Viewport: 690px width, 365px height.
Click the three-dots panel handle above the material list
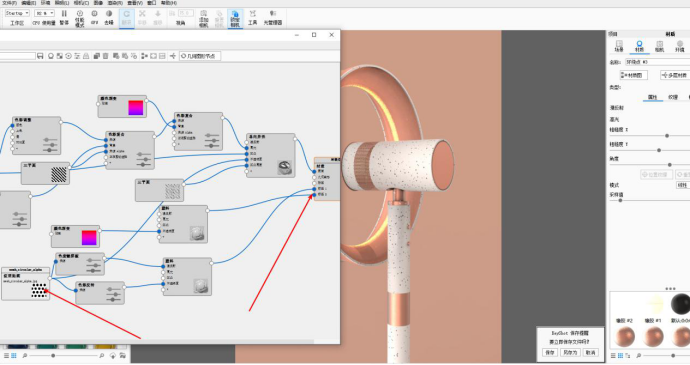pyautogui.click(x=670, y=288)
